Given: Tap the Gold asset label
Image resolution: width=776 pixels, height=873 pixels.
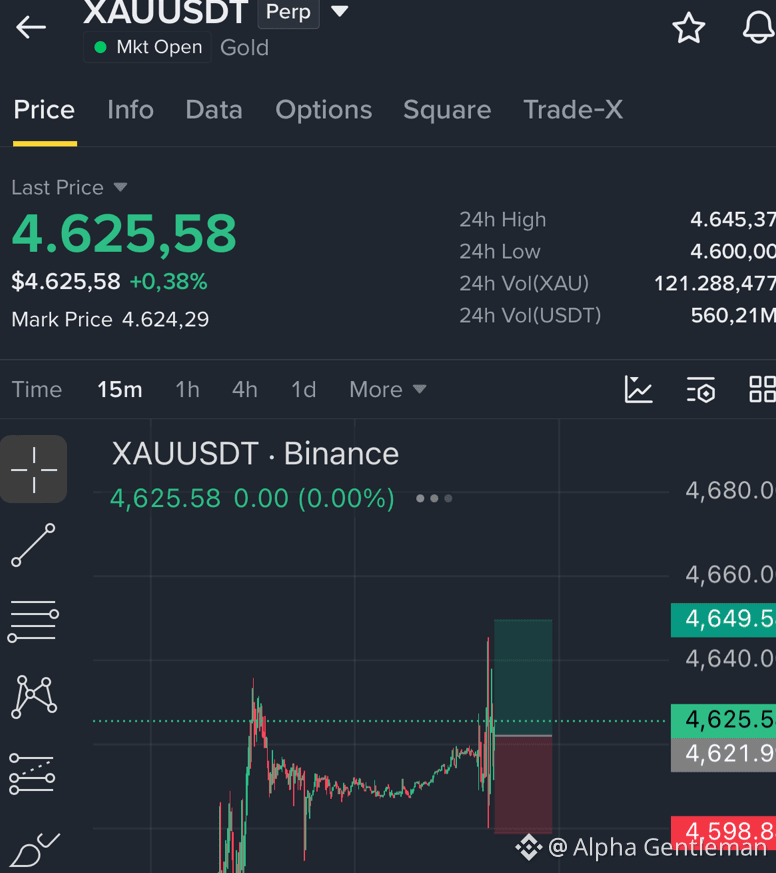Looking at the screenshot, I should click(244, 48).
